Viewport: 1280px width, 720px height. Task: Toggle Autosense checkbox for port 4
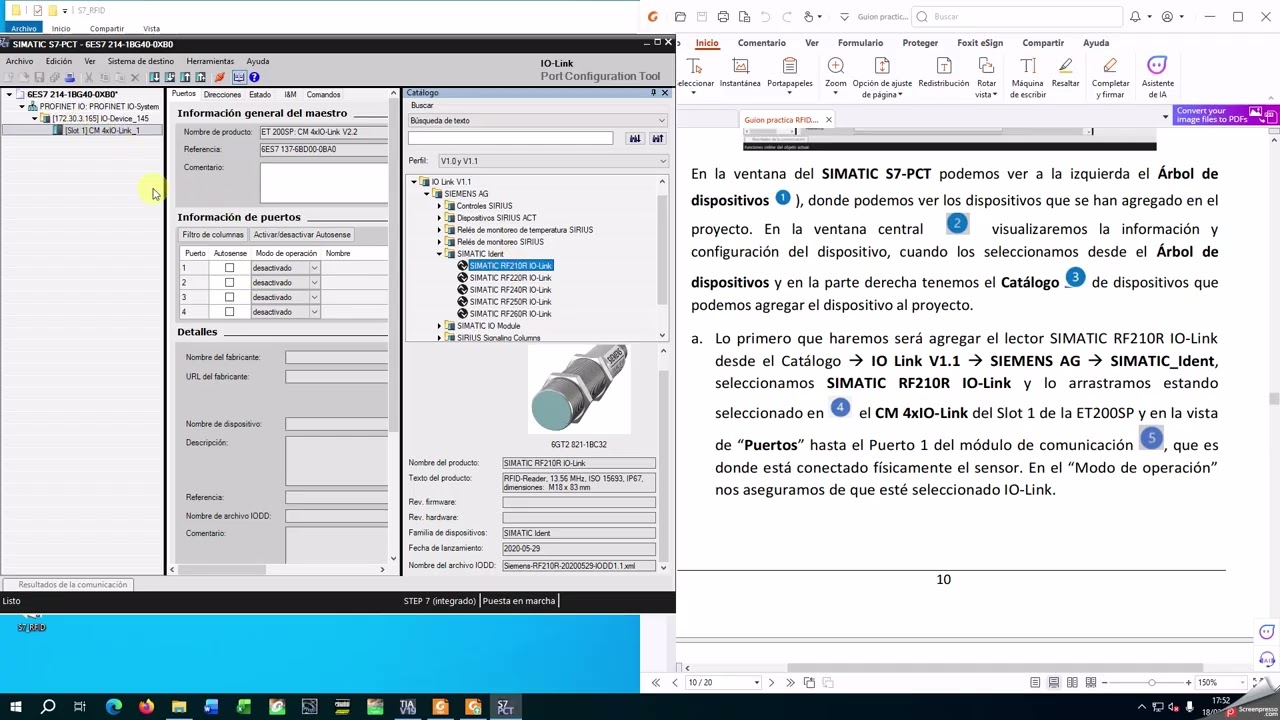pos(229,312)
